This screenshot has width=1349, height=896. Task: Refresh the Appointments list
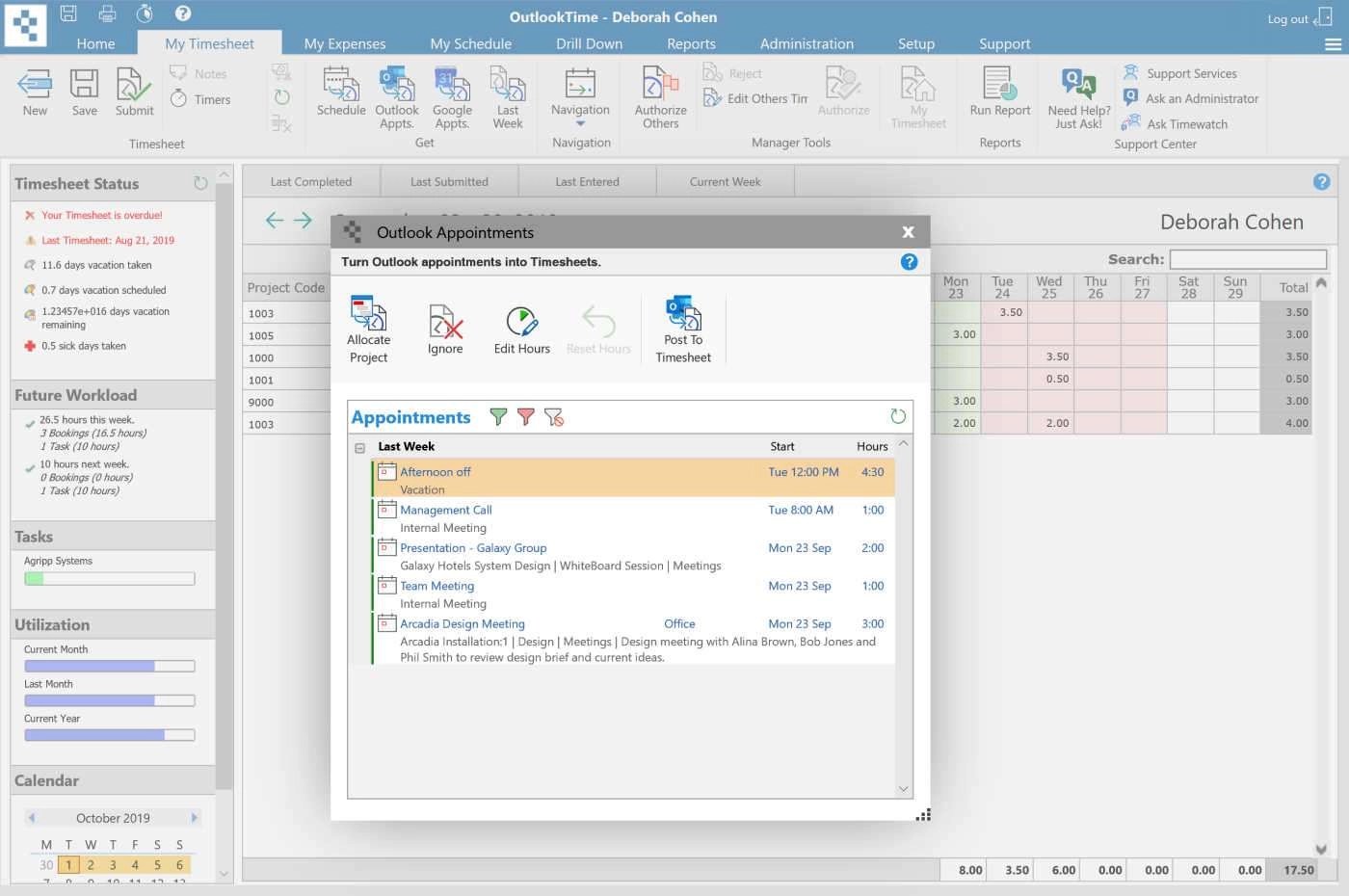(898, 416)
